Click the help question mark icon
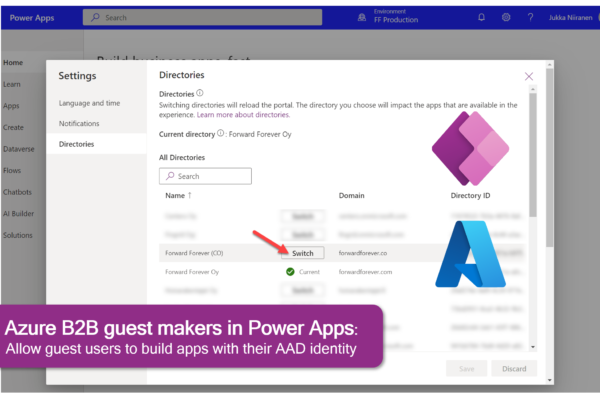 pos(530,17)
